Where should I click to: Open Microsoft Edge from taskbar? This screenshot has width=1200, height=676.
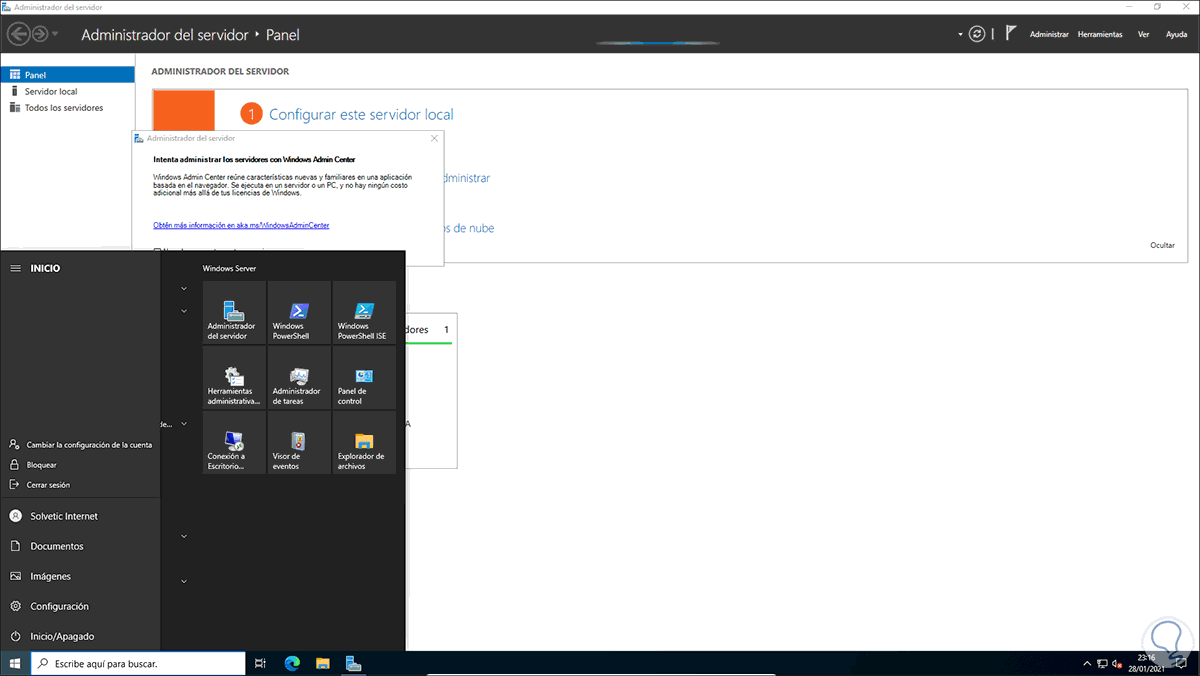pos(292,663)
